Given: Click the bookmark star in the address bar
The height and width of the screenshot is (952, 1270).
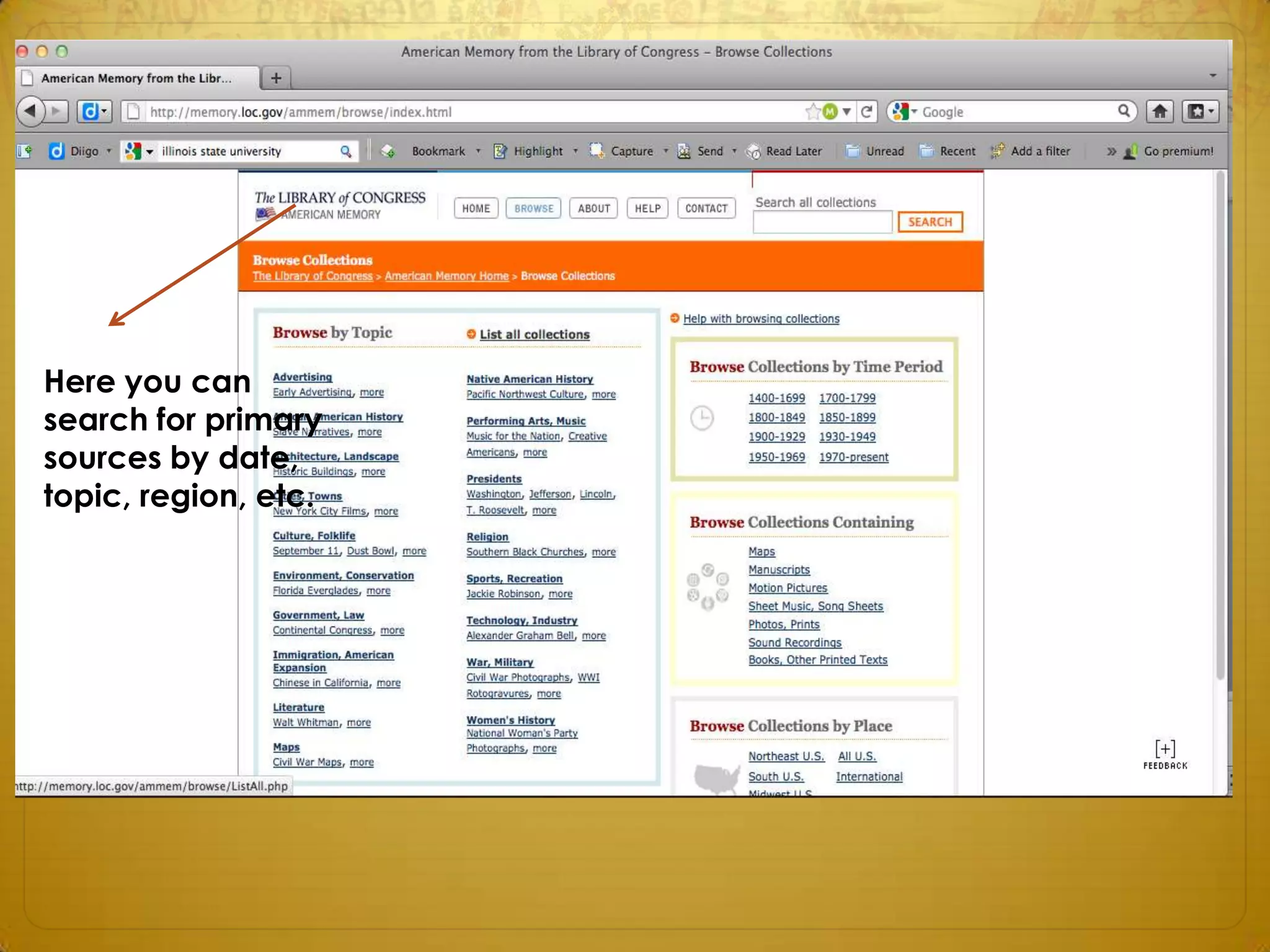Looking at the screenshot, I should pyautogui.click(x=813, y=112).
